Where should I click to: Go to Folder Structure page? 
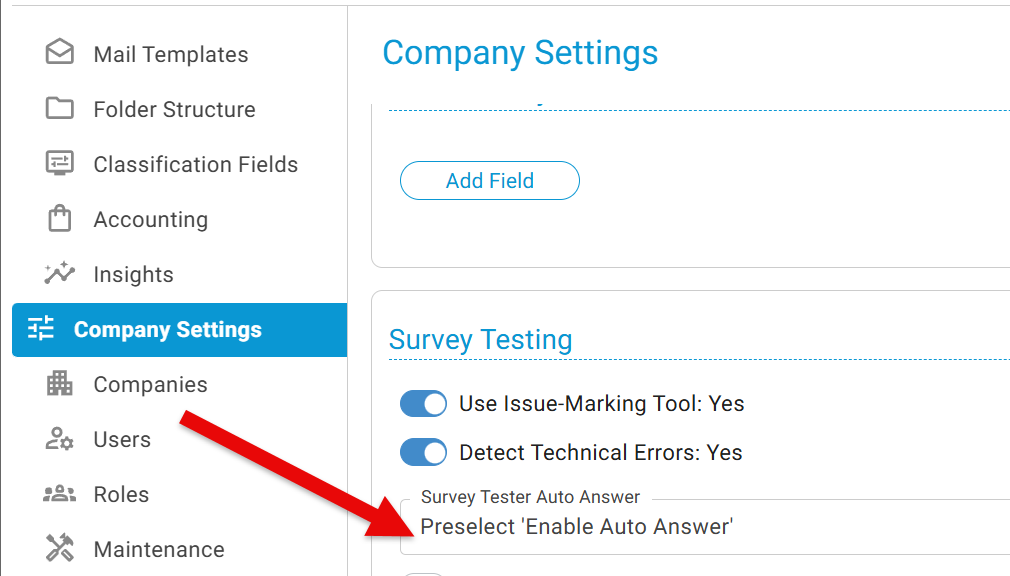(x=174, y=110)
